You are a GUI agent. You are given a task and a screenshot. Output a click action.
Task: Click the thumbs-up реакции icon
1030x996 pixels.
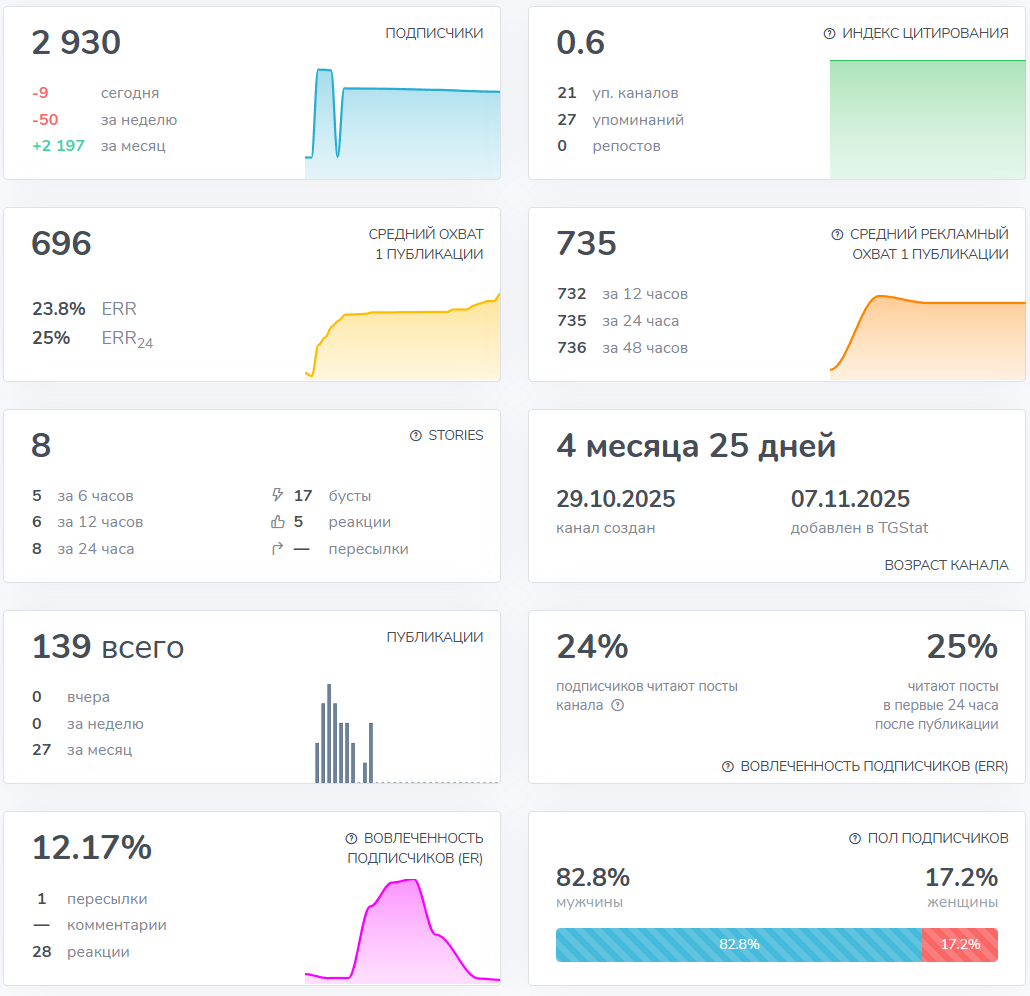pos(277,521)
